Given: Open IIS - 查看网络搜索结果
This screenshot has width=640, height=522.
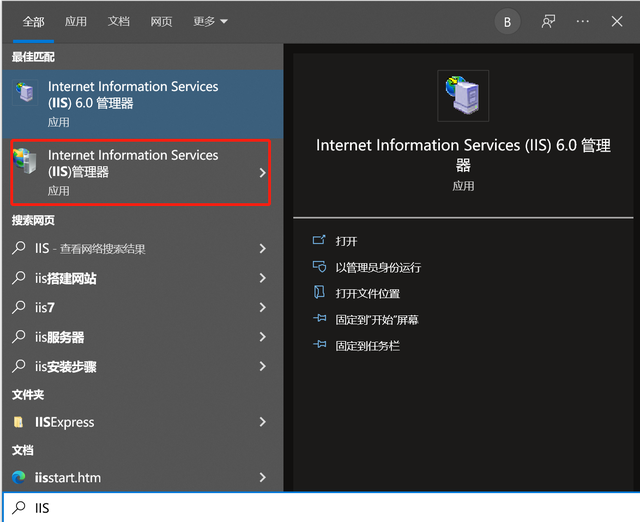Looking at the screenshot, I should click(x=142, y=248).
